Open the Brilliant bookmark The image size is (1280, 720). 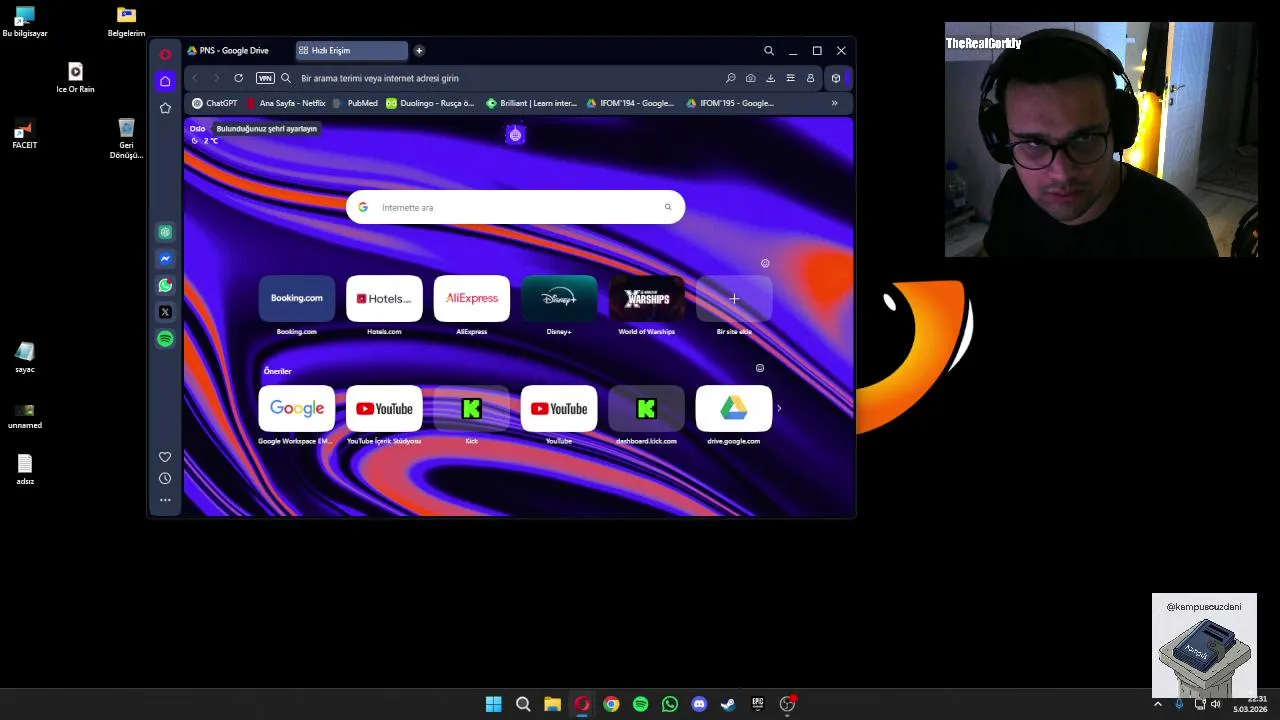click(x=532, y=103)
